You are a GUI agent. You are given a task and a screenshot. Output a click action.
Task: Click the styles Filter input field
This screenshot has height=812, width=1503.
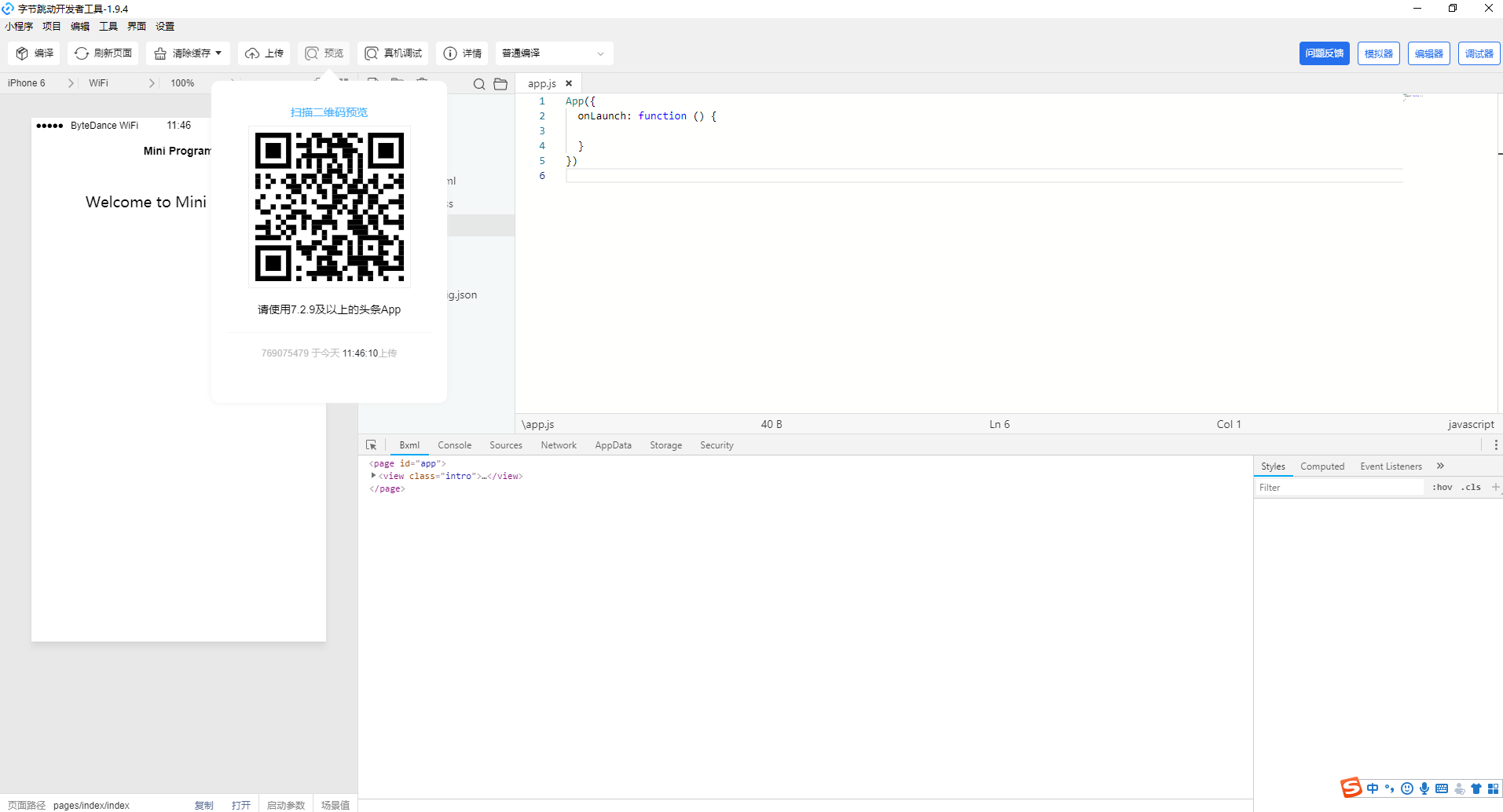coord(1340,488)
